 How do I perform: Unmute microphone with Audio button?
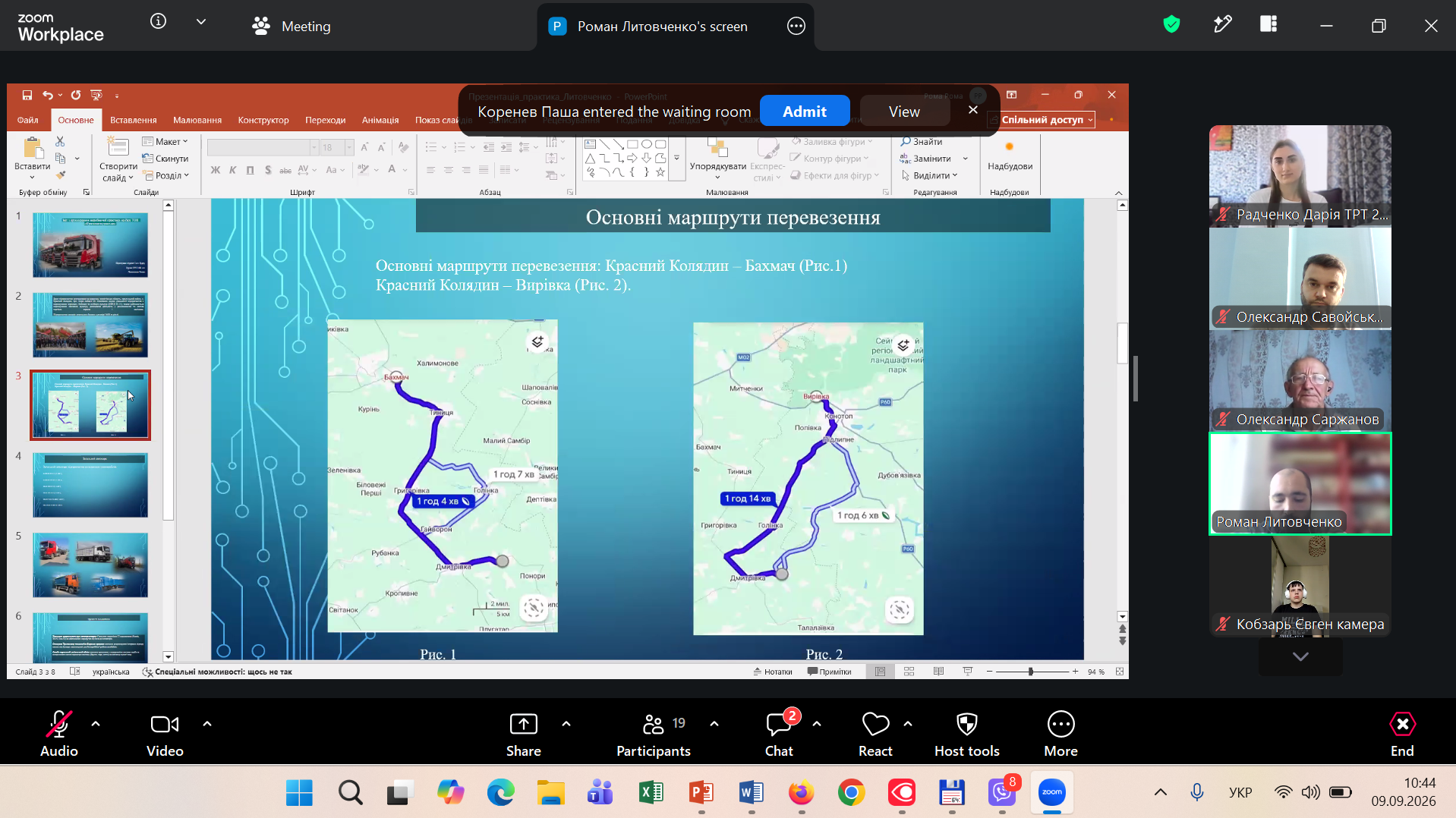[59, 735]
